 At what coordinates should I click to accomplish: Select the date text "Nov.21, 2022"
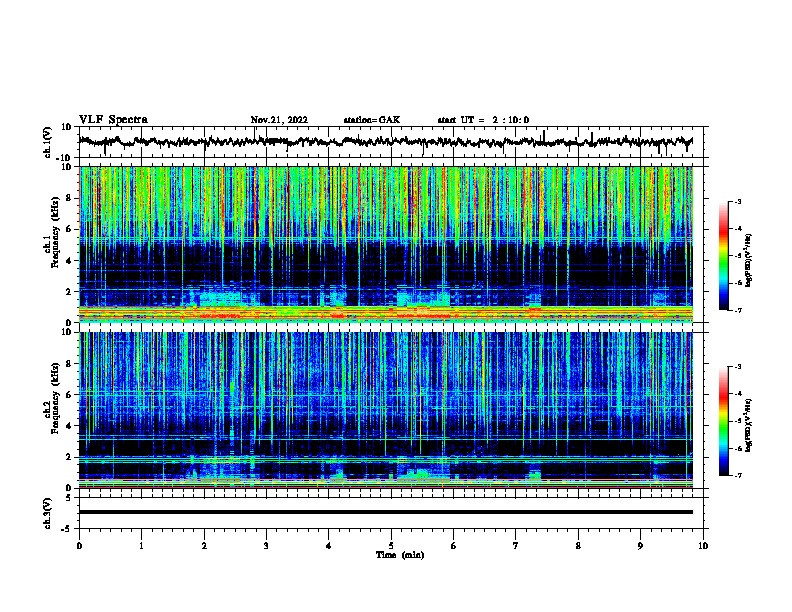pos(279,120)
